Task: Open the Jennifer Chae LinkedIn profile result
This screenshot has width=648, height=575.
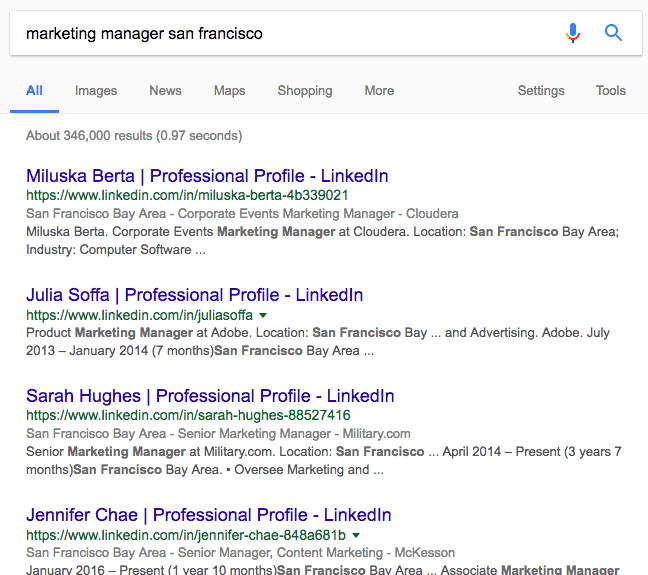Action: pos(209,515)
